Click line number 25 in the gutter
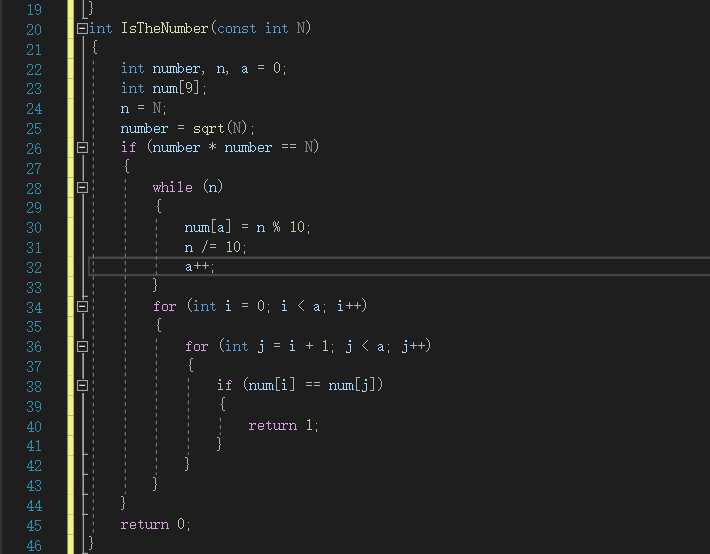 [34, 129]
